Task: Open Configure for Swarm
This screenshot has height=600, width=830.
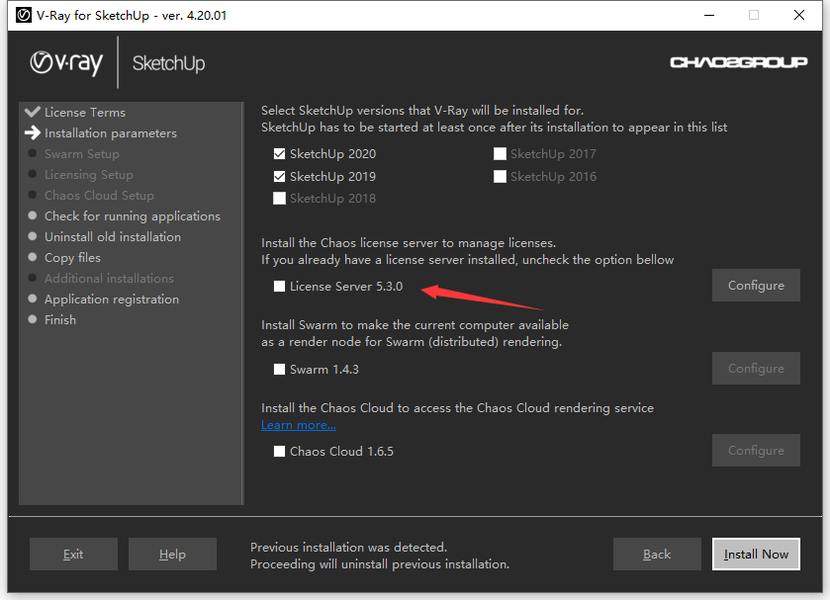Action: tap(756, 368)
